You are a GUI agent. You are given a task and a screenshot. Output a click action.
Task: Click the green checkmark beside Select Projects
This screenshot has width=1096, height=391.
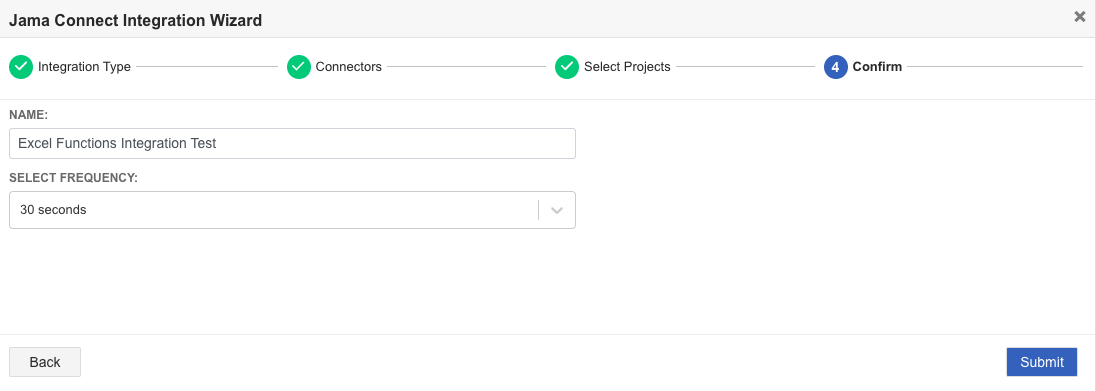tap(567, 67)
